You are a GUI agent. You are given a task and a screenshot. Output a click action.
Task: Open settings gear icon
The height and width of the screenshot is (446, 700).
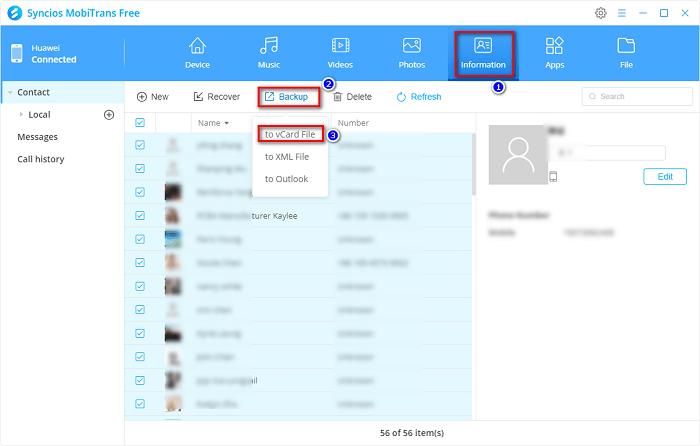[x=601, y=13]
